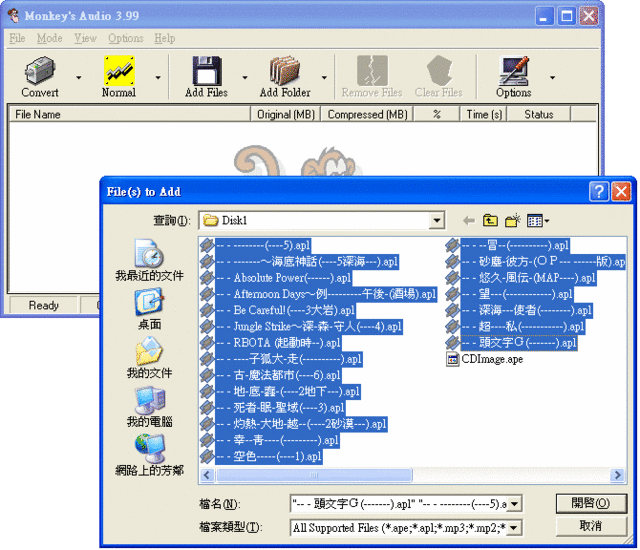640x550 pixels.
Task: Select the 地-底-蠢 apl file
Action: point(280,392)
